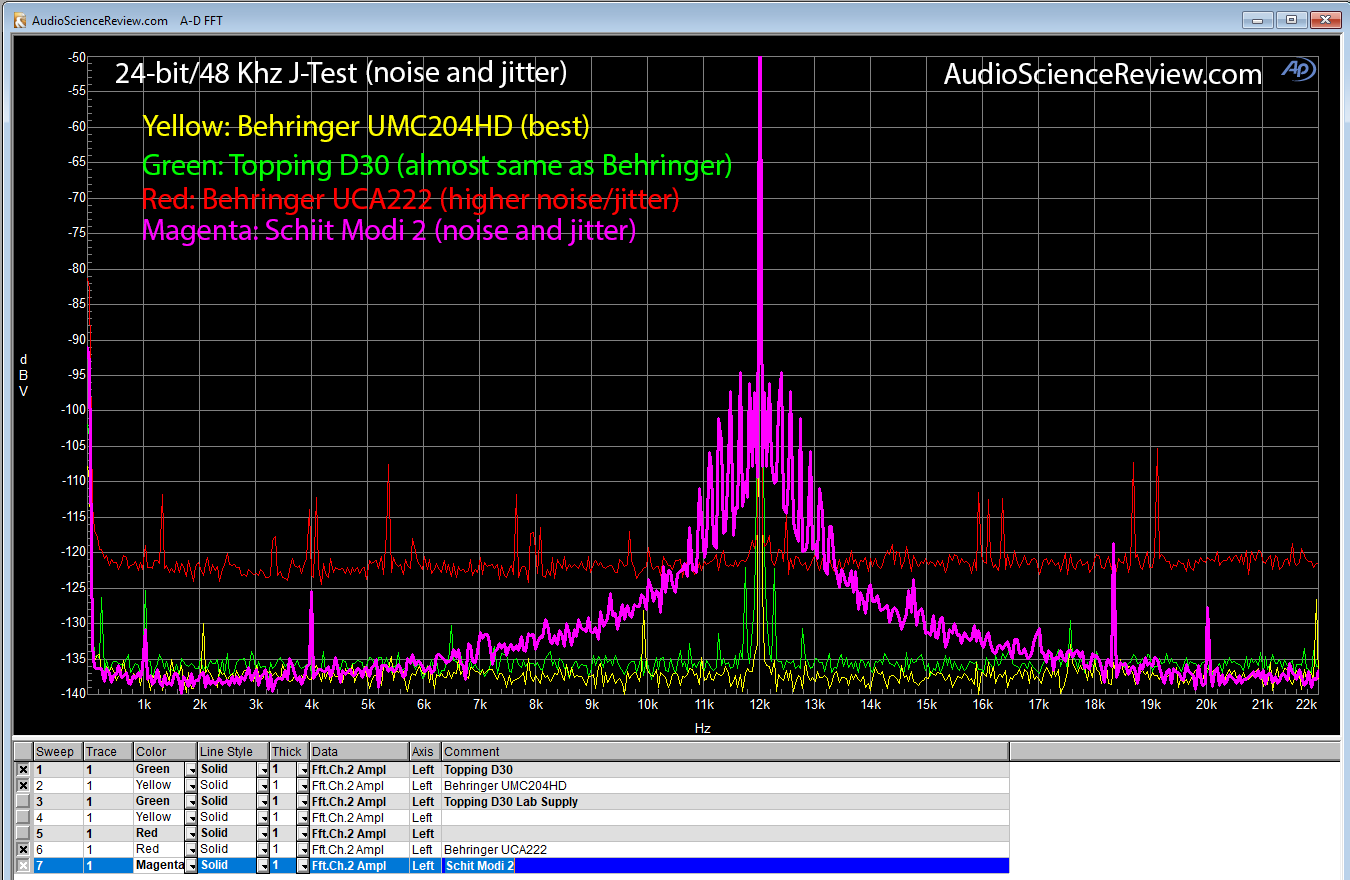Select Fft.Ch.2 Ampl data cell in sweep 1

pyautogui.click(x=359, y=769)
